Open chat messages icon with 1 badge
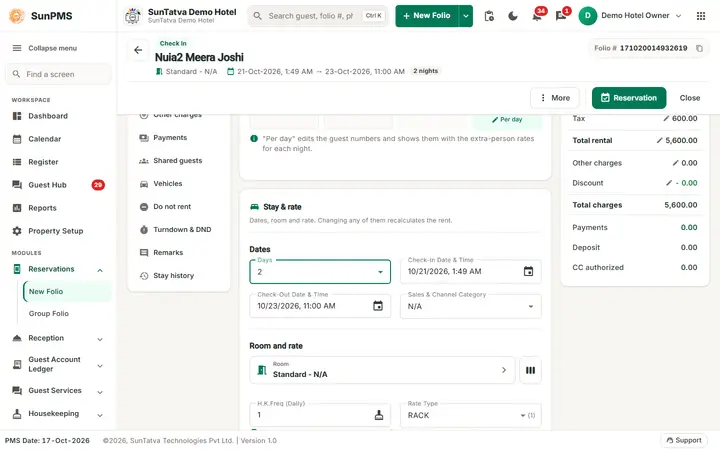720x450 pixels. 561,16
